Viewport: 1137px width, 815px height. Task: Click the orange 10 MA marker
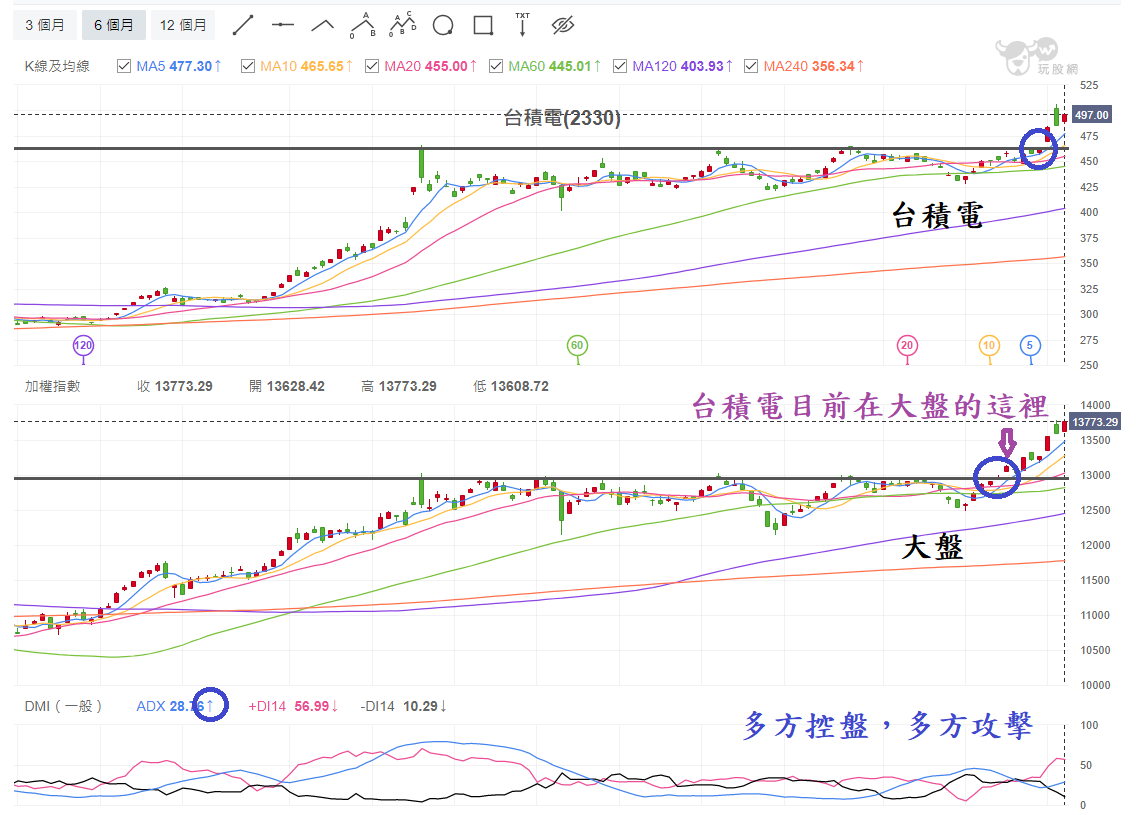989,346
